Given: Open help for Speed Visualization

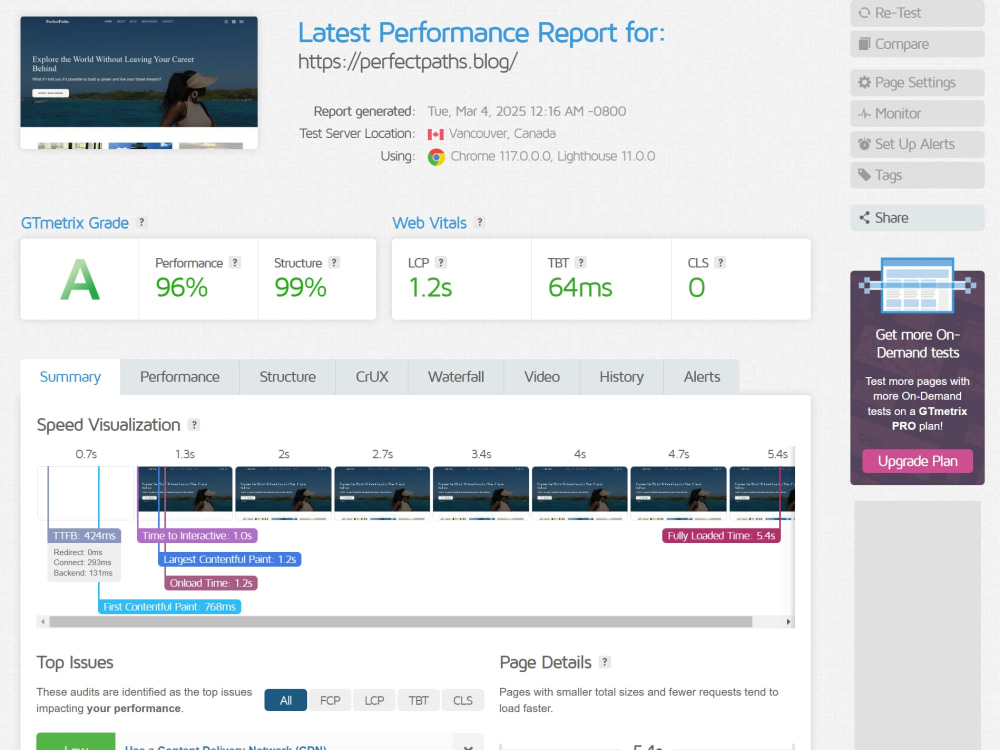Looking at the screenshot, I should coord(194,424).
